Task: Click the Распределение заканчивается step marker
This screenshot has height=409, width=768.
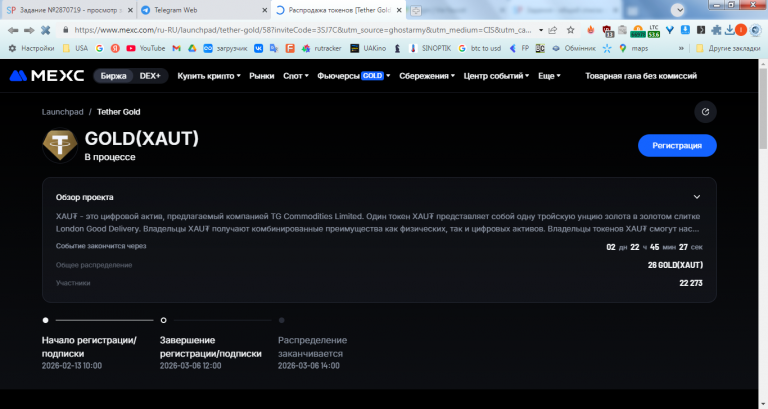Action: click(282, 320)
